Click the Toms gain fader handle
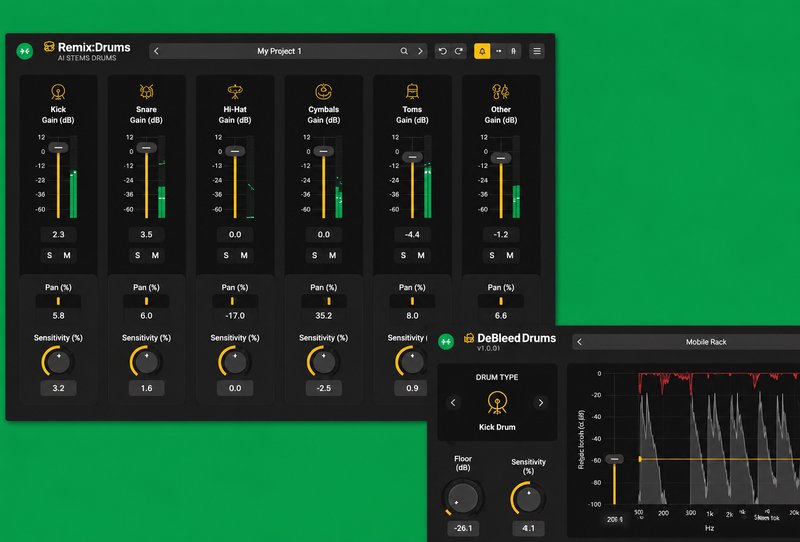800x542 pixels. point(412,157)
